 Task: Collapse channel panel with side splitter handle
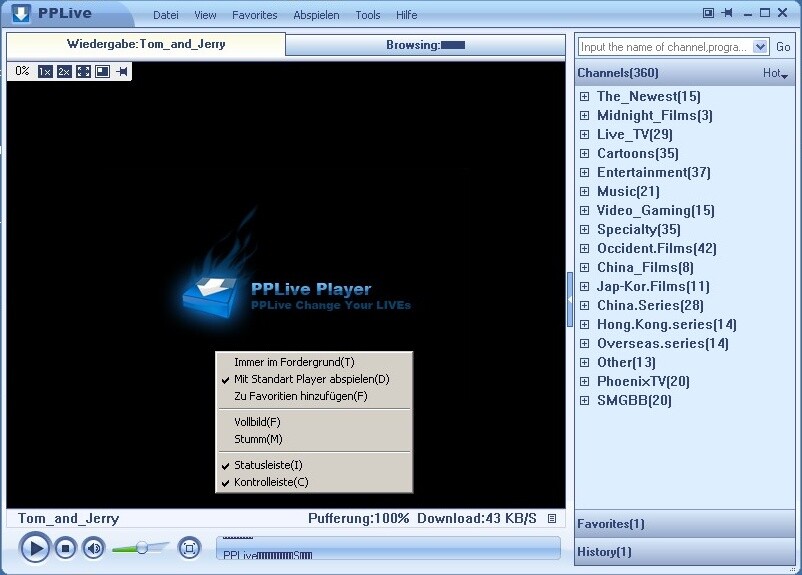tap(570, 299)
